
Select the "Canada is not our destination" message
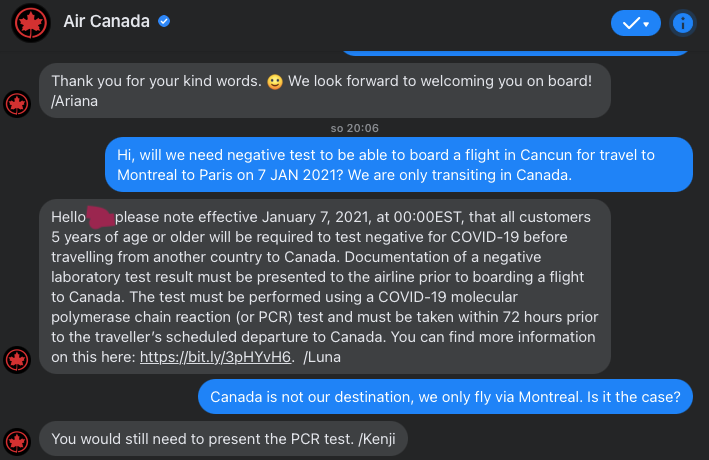click(x=445, y=398)
